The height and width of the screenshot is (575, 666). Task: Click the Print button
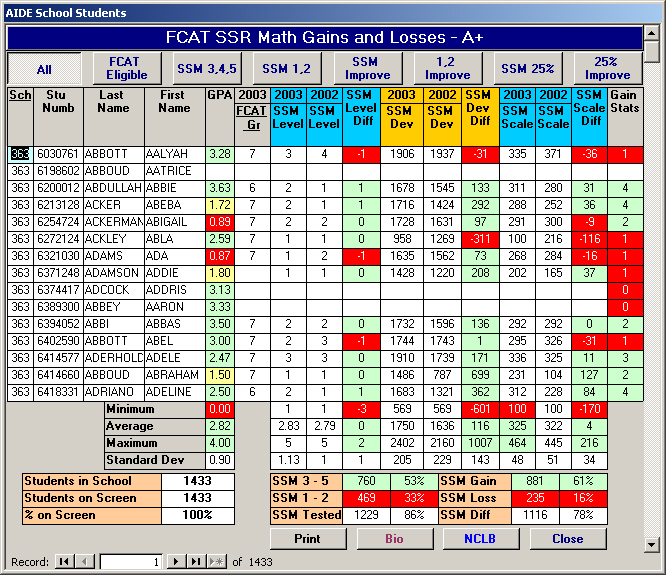pyautogui.click(x=308, y=538)
